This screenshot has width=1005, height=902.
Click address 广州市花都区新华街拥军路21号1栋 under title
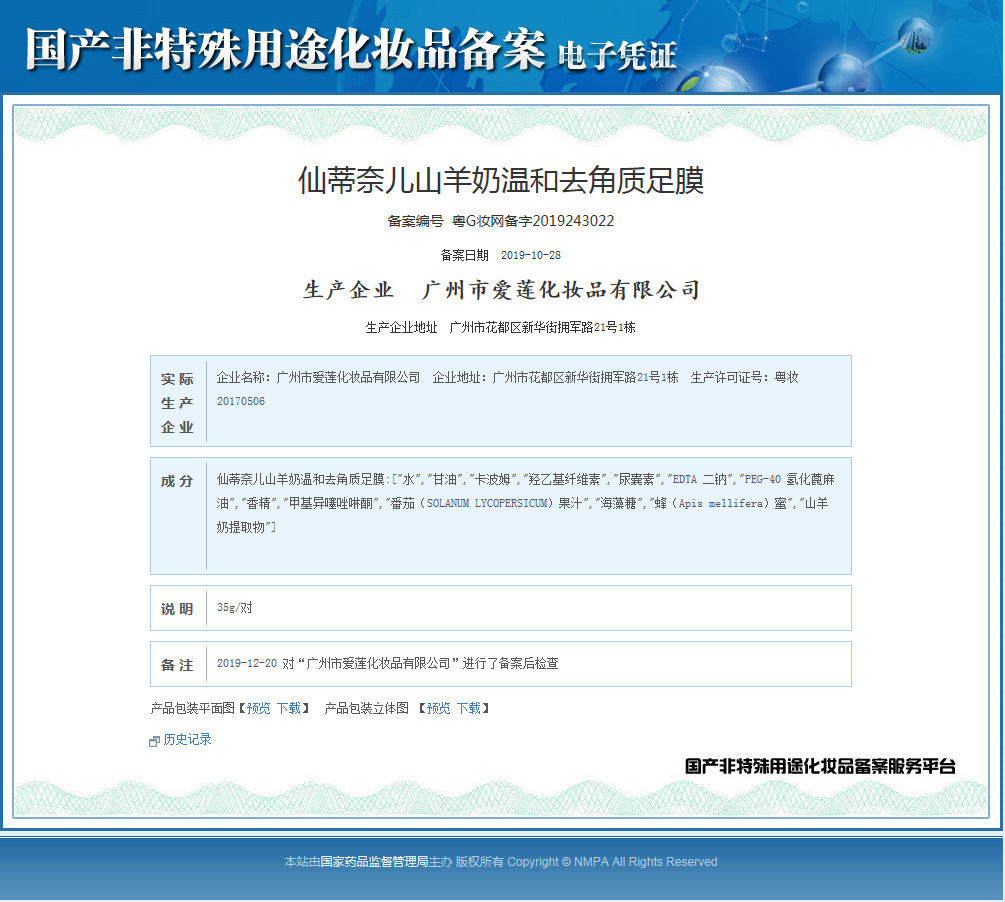(x=542, y=328)
